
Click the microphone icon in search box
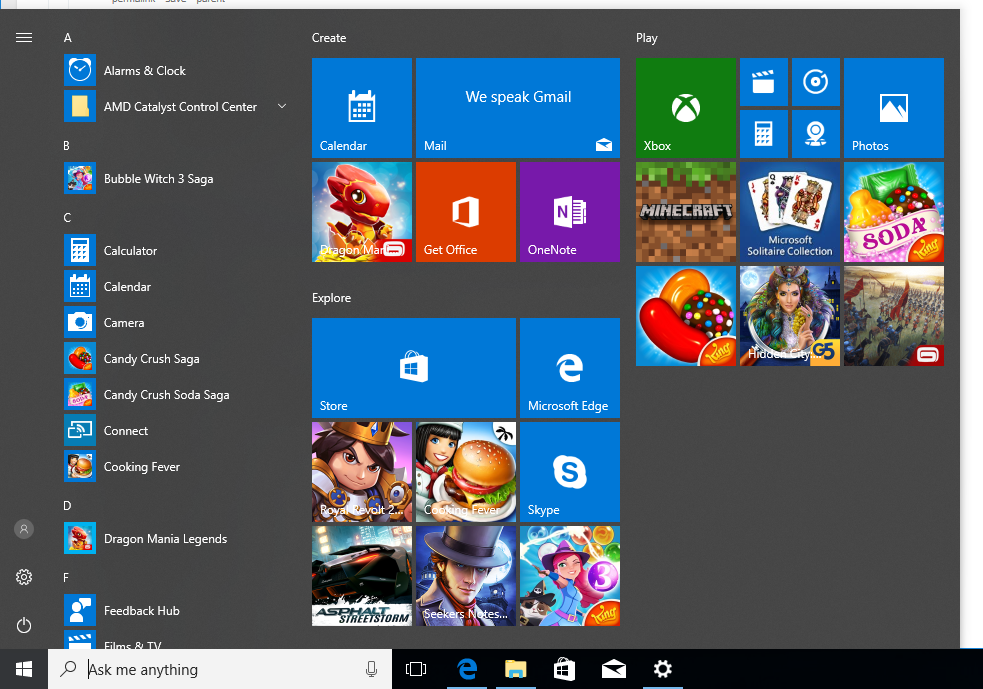pos(371,670)
